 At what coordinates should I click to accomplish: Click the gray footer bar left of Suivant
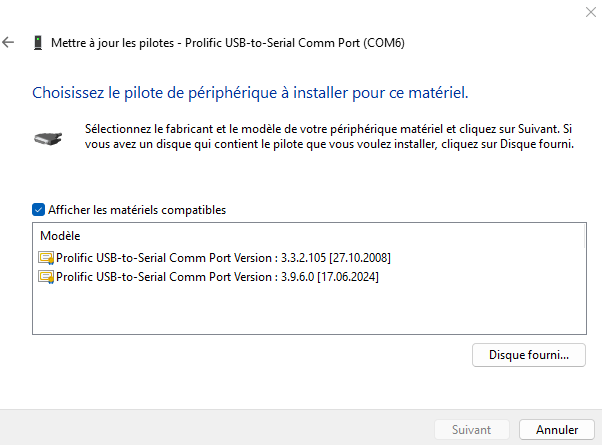point(215,428)
